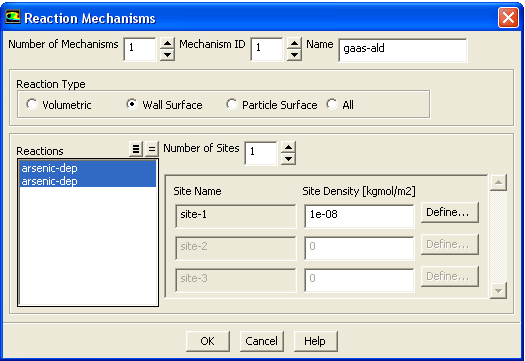
Task: Click Define button for site-2
Action: point(450,244)
